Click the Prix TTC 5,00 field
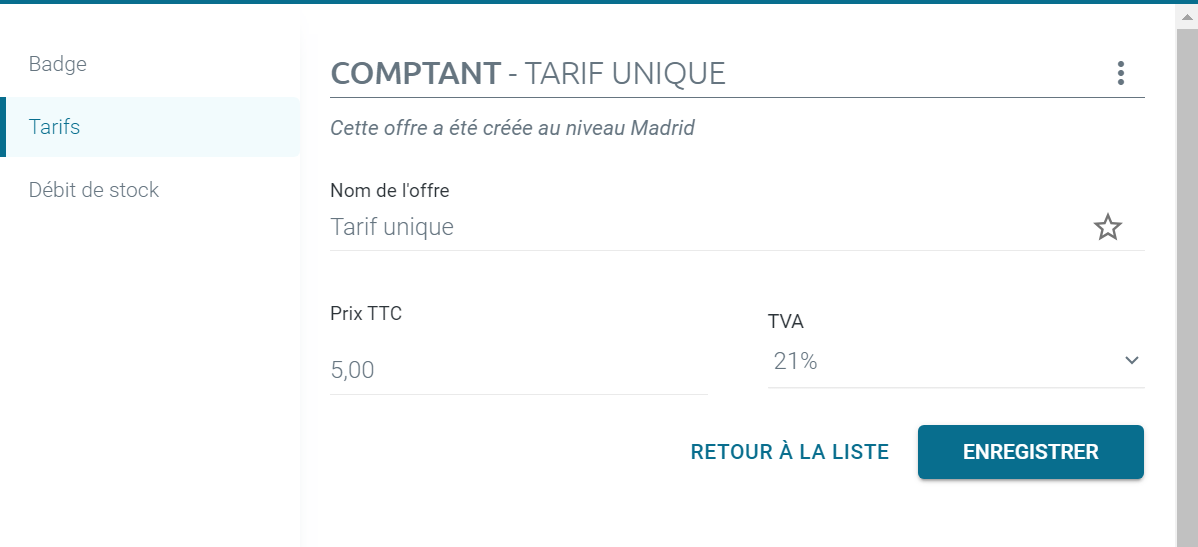1198x547 pixels. (x=518, y=371)
